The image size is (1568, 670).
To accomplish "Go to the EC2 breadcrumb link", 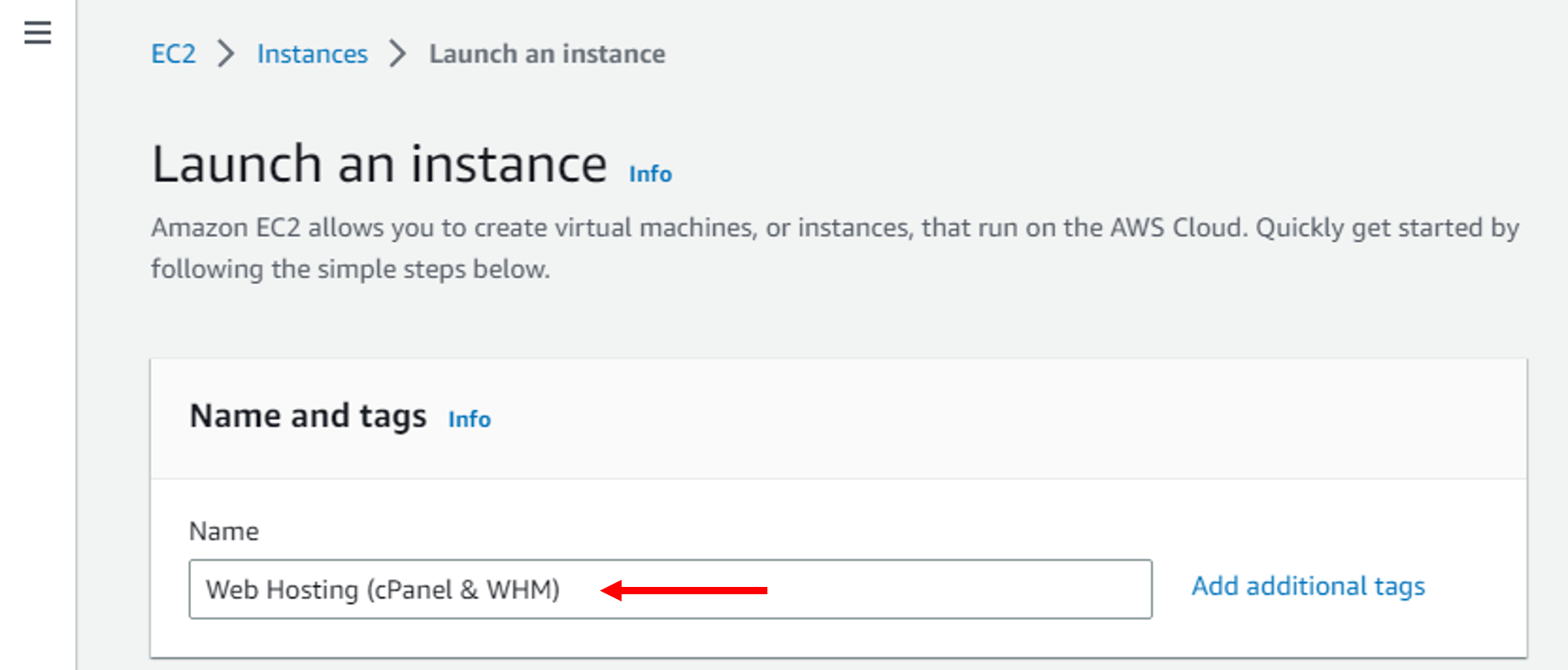I will pos(173,54).
